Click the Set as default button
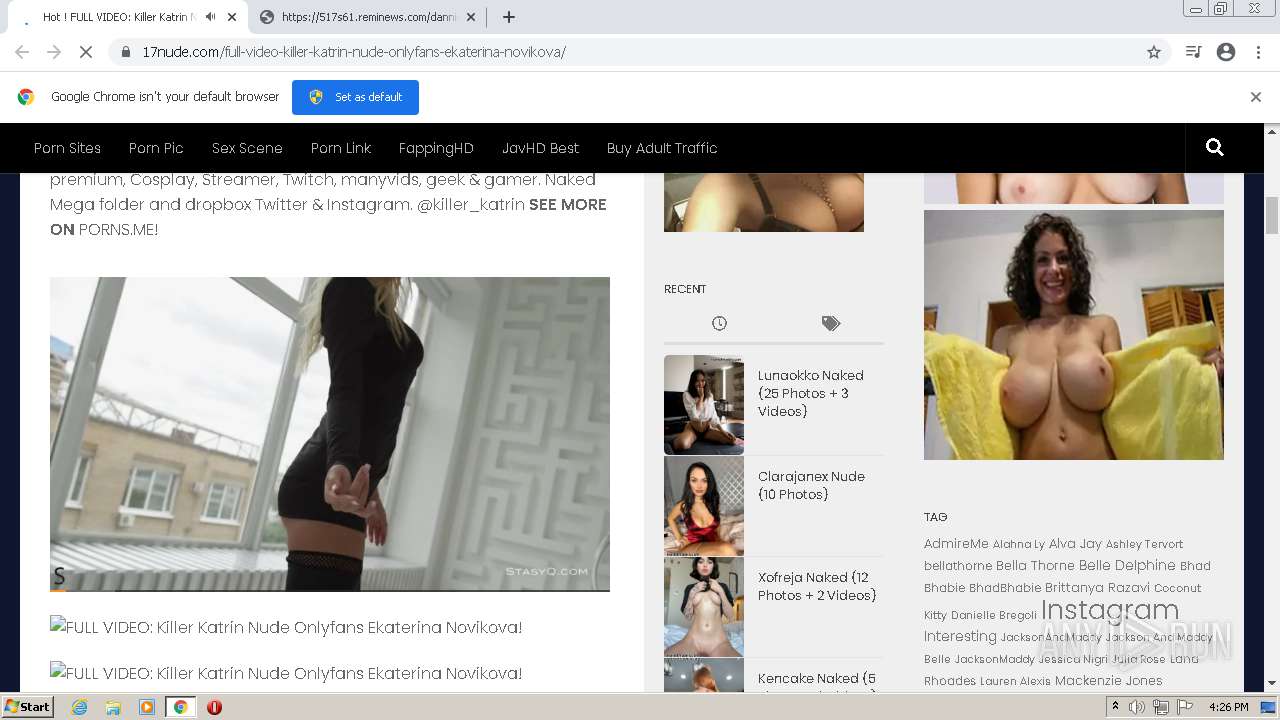 [x=355, y=97]
